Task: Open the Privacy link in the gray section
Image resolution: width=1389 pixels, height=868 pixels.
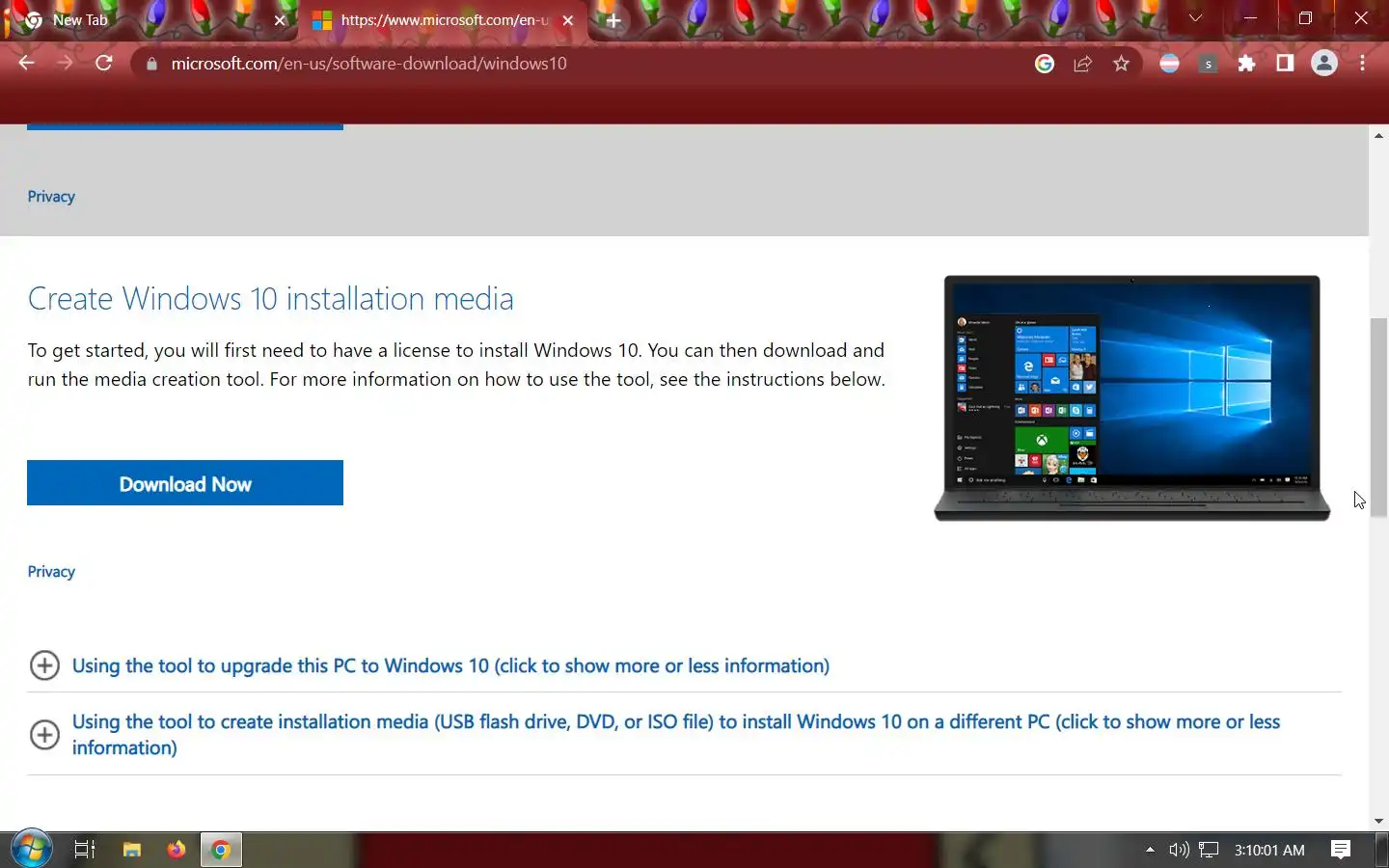Action: pos(51,197)
